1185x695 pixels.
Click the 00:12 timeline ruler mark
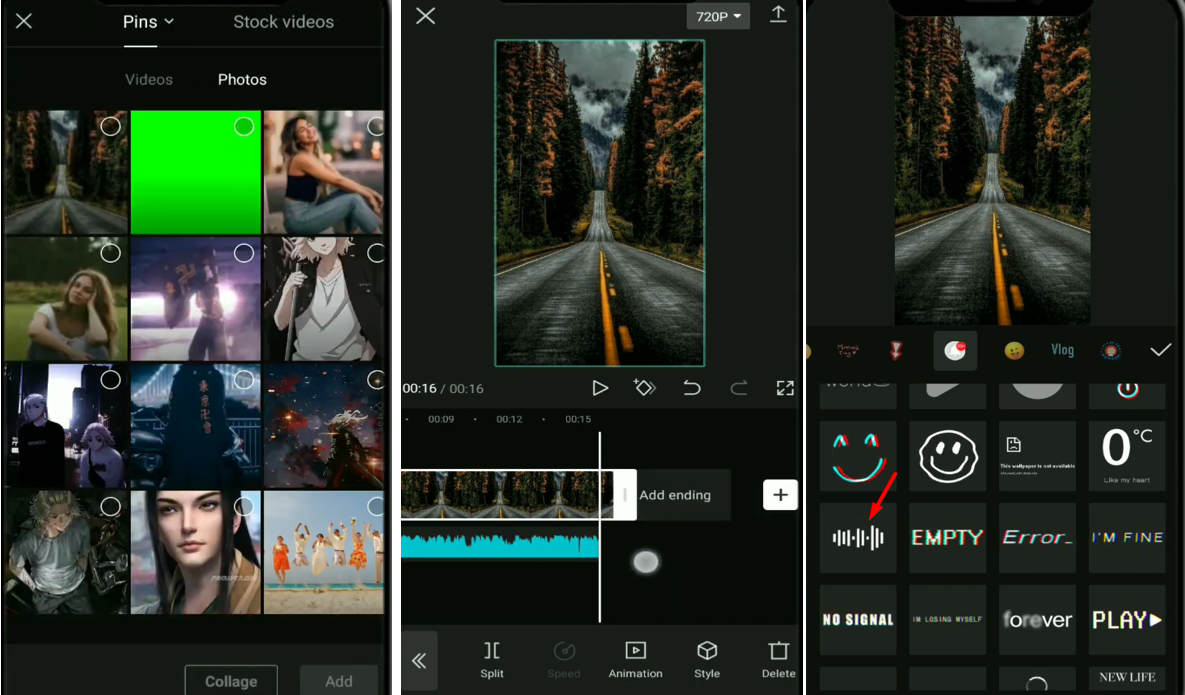(x=509, y=419)
